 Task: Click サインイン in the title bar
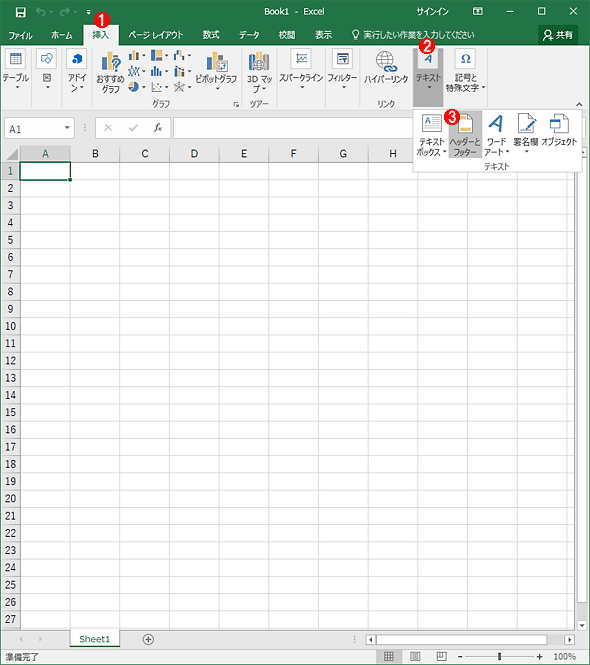pyautogui.click(x=432, y=12)
